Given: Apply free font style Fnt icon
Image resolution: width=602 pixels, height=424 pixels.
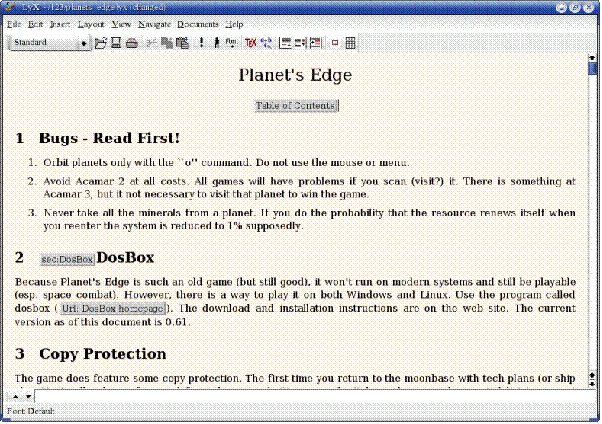Looking at the screenshot, I should tap(231, 43).
